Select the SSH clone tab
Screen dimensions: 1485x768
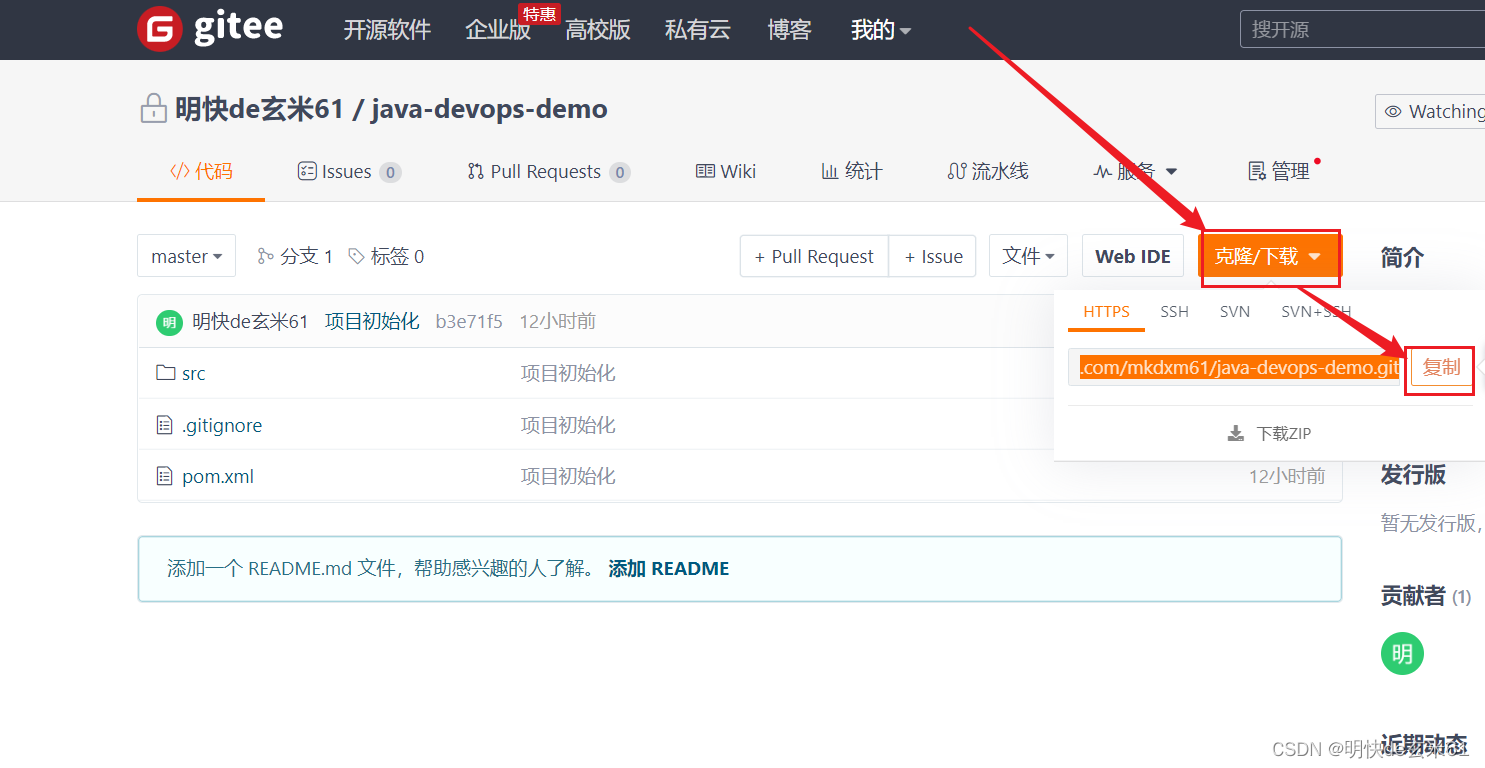pyautogui.click(x=1175, y=312)
